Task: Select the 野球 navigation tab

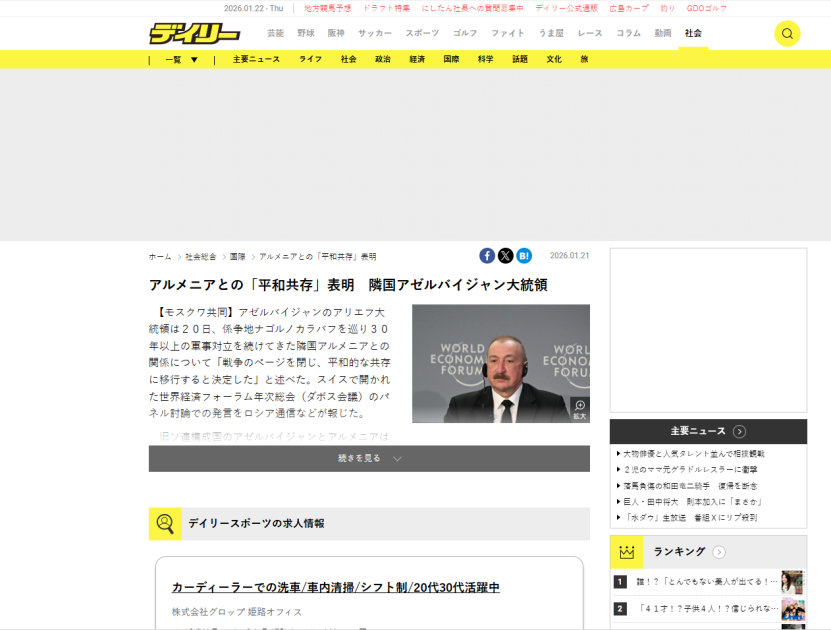Action: (x=306, y=33)
